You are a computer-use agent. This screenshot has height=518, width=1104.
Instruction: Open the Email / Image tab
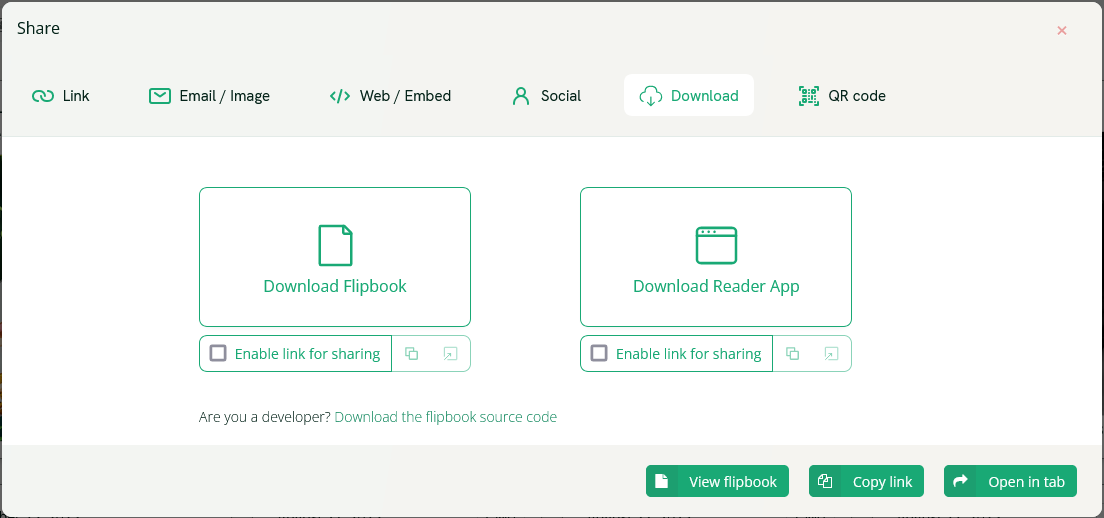(209, 96)
